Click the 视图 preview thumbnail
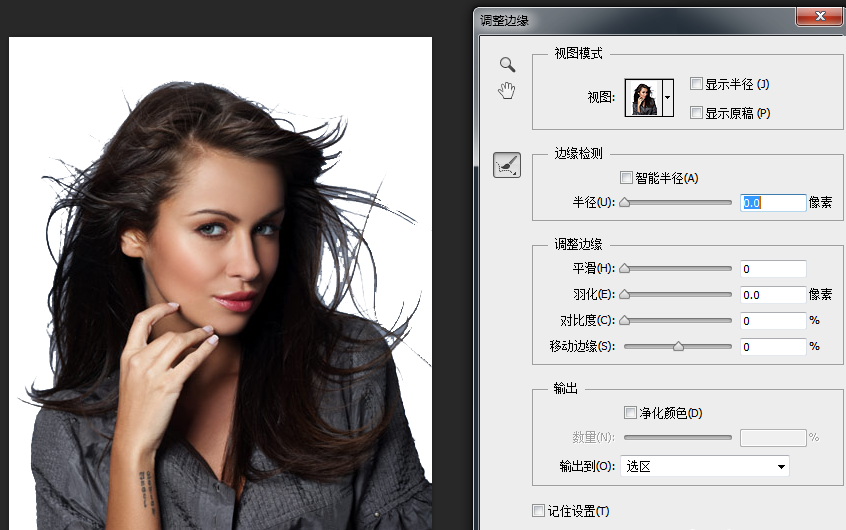Viewport: 846px width, 530px height. coord(643,98)
